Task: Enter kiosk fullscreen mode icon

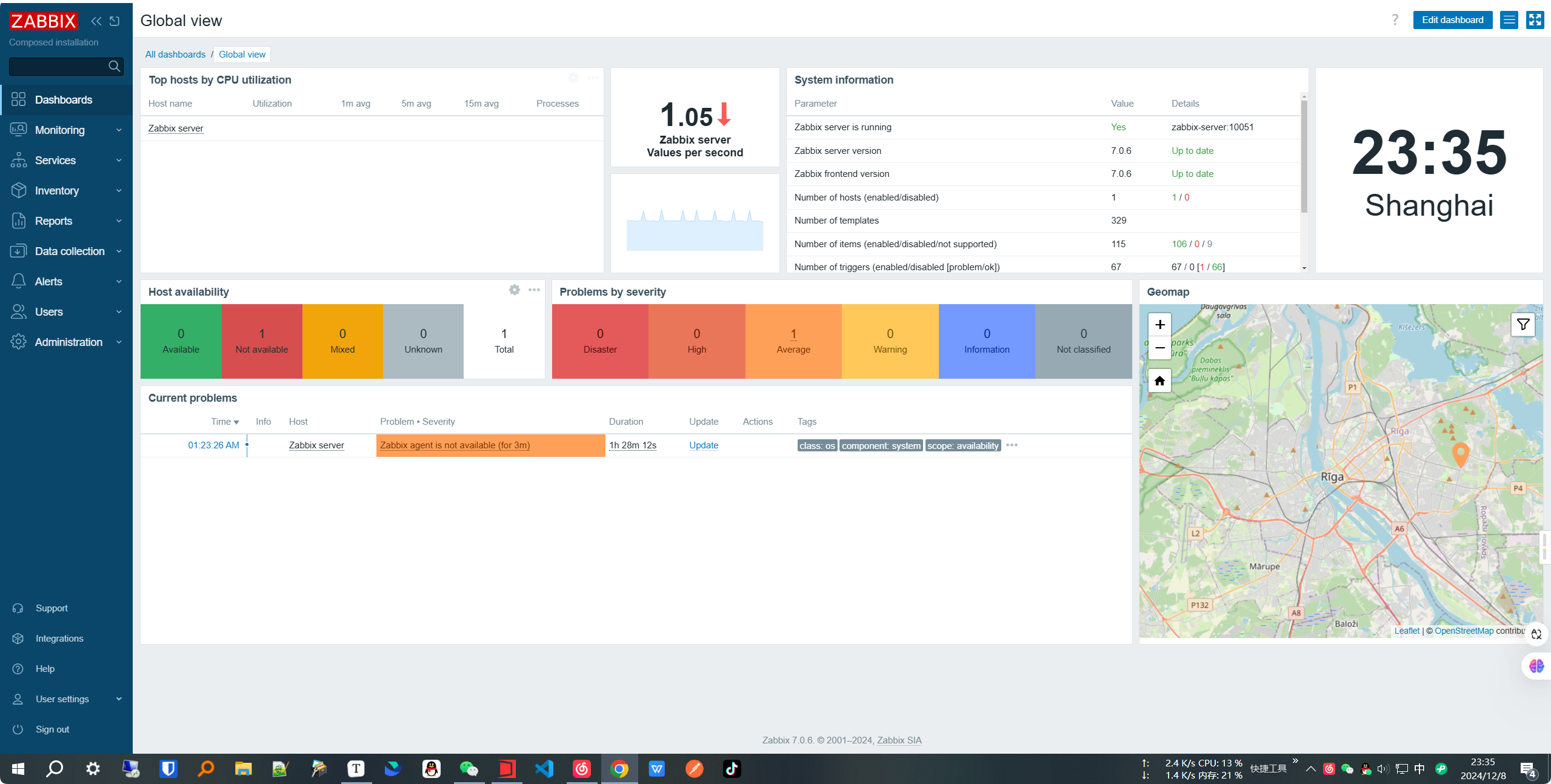Action: (x=1535, y=20)
